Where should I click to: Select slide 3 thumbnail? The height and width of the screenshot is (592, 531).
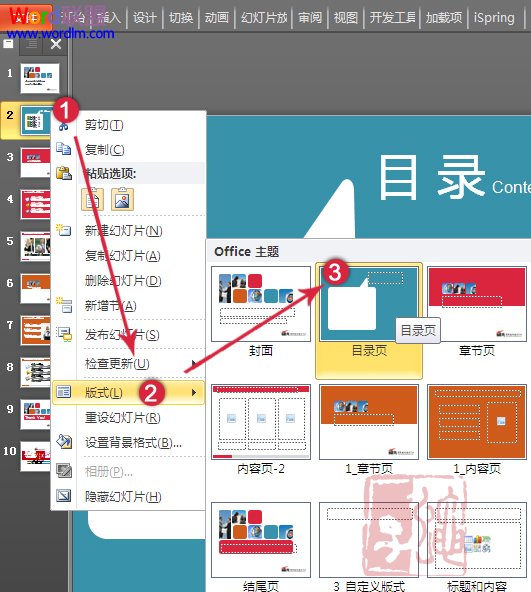point(35,162)
